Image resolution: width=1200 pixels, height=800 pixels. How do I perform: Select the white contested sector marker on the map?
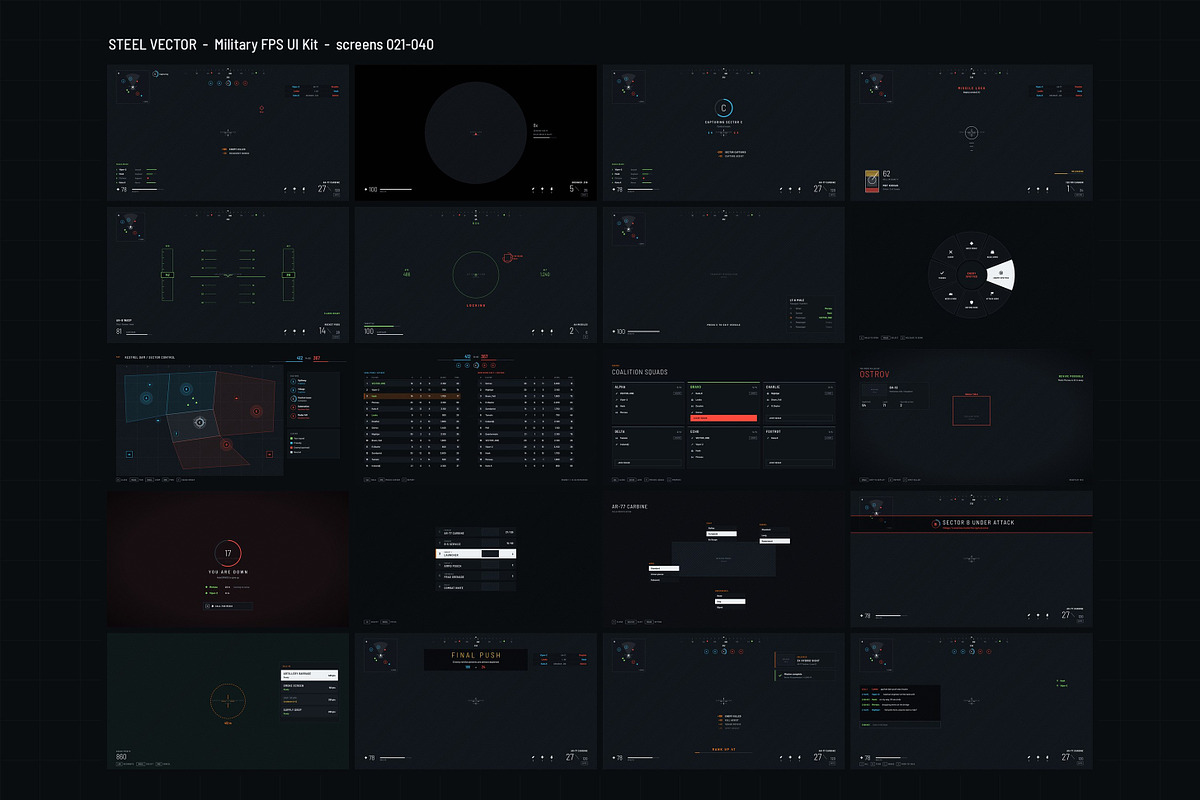click(199, 423)
